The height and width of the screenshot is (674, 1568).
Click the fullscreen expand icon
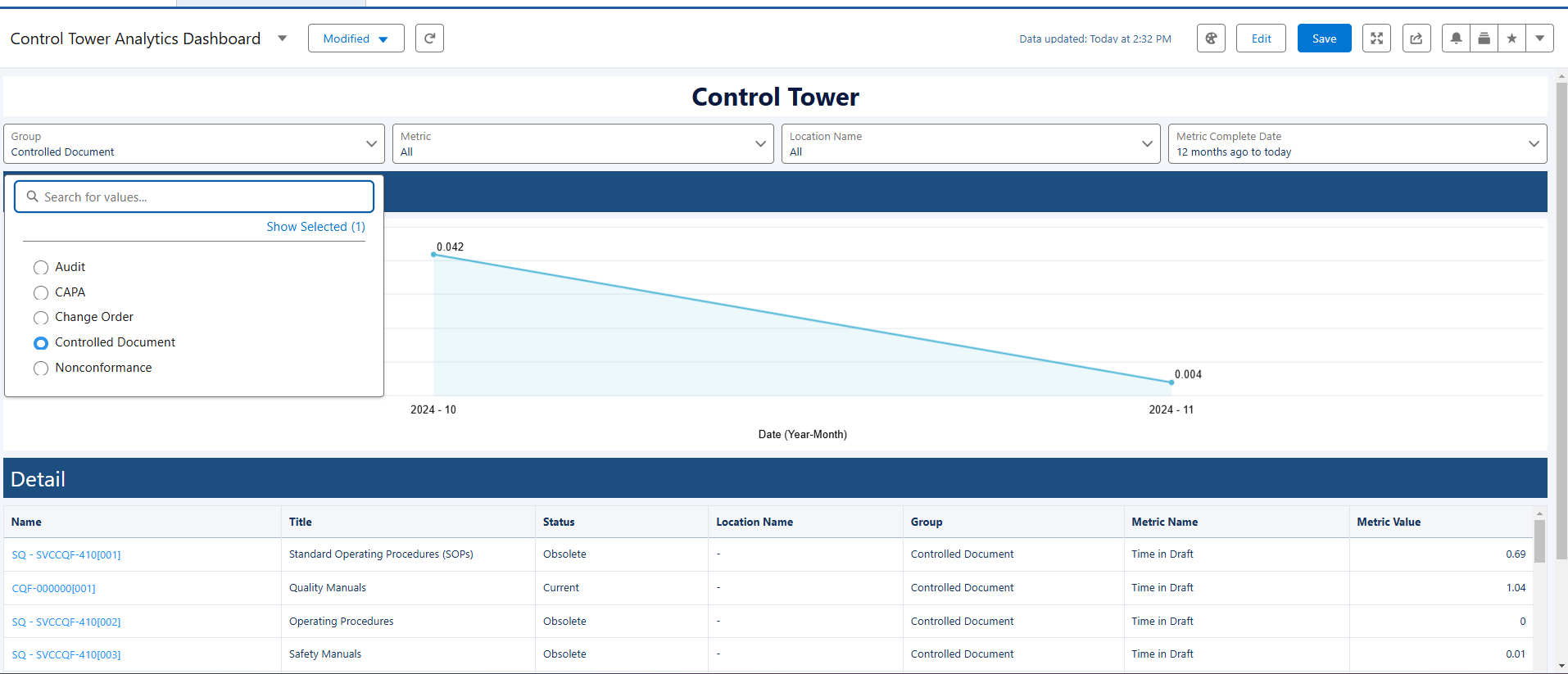[1376, 38]
